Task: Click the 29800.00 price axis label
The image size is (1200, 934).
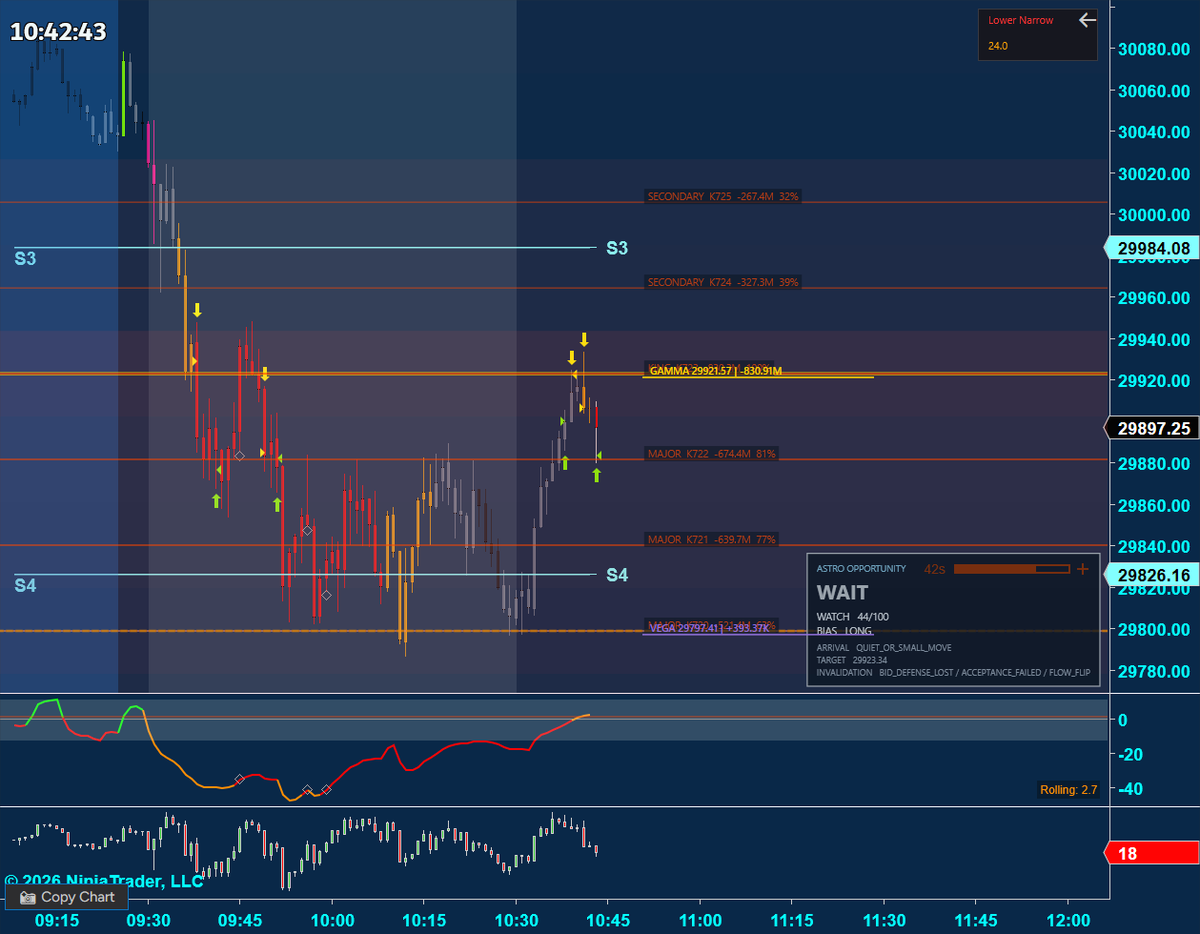Action: pyautogui.click(x=1154, y=630)
